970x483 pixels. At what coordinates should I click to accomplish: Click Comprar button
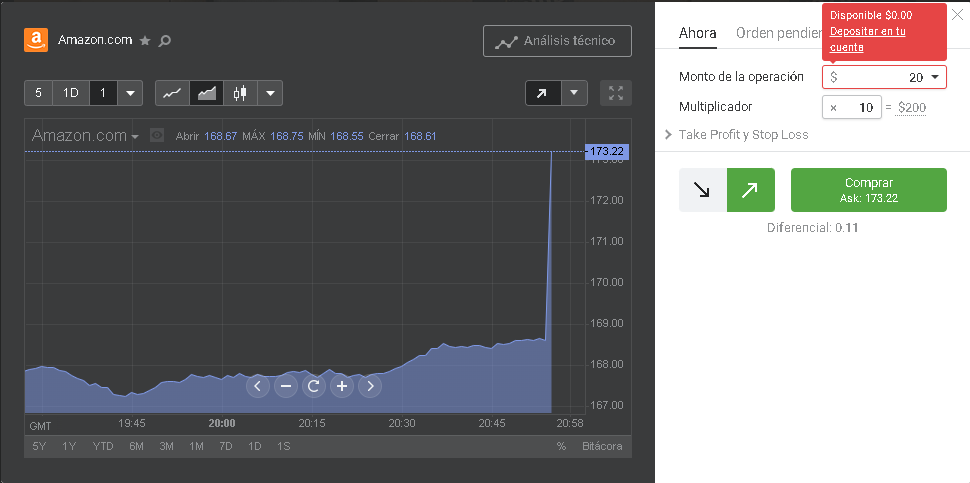pyautogui.click(x=869, y=190)
